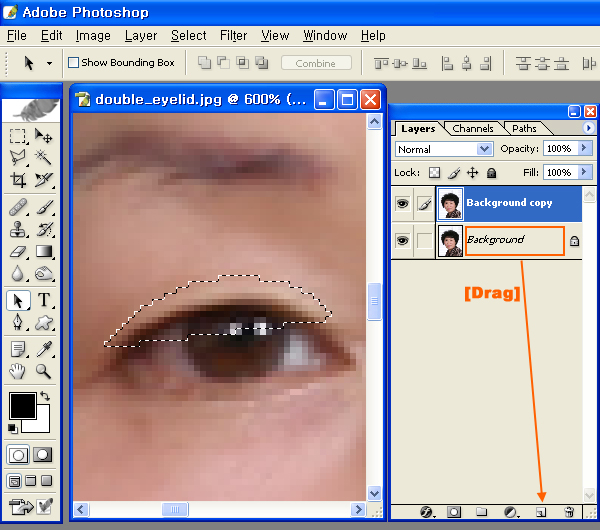The height and width of the screenshot is (530, 600).
Task: Hide the Background layer eye icon
Action: coord(402,241)
